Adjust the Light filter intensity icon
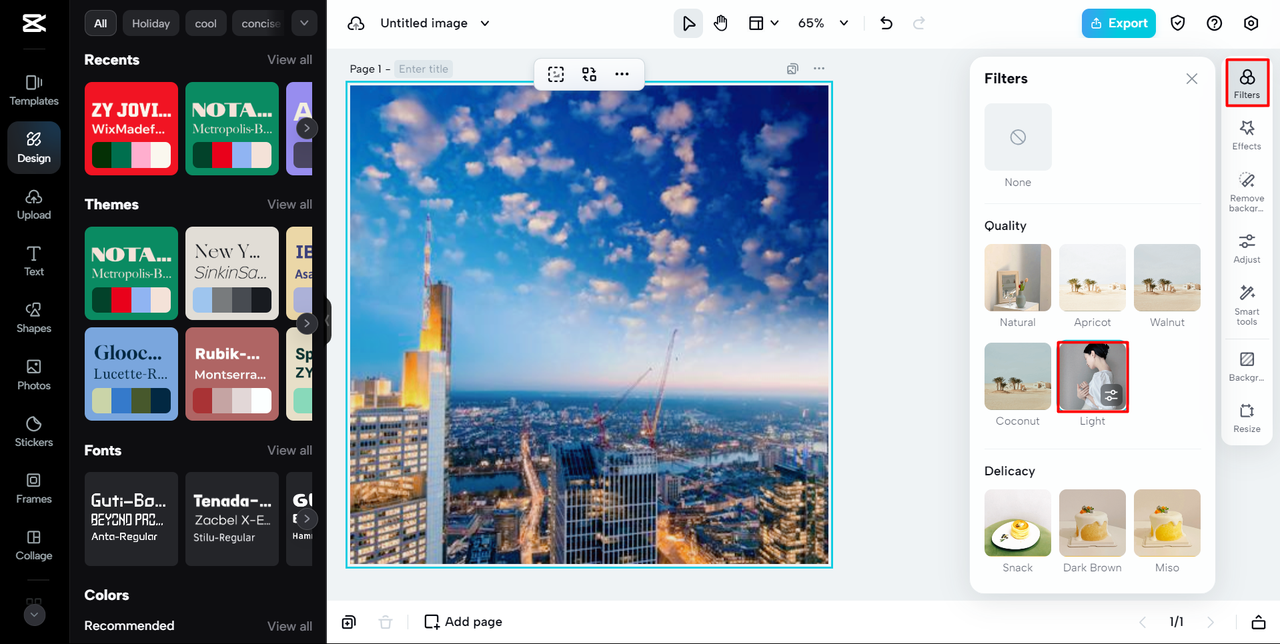1280x644 pixels. [x=1111, y=395]
